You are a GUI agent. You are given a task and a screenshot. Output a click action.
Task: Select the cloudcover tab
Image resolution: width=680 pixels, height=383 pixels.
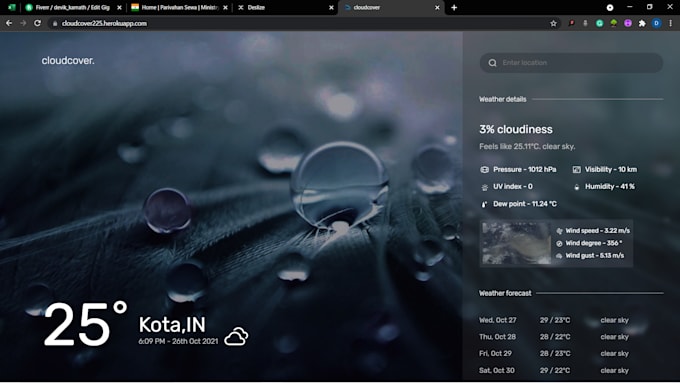(391, 7)
